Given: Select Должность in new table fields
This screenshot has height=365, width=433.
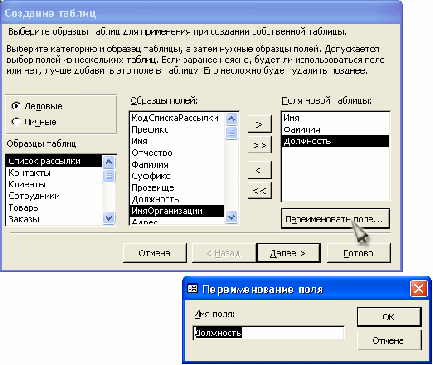Looking at the screenshot, I should [x=335, y=141].
